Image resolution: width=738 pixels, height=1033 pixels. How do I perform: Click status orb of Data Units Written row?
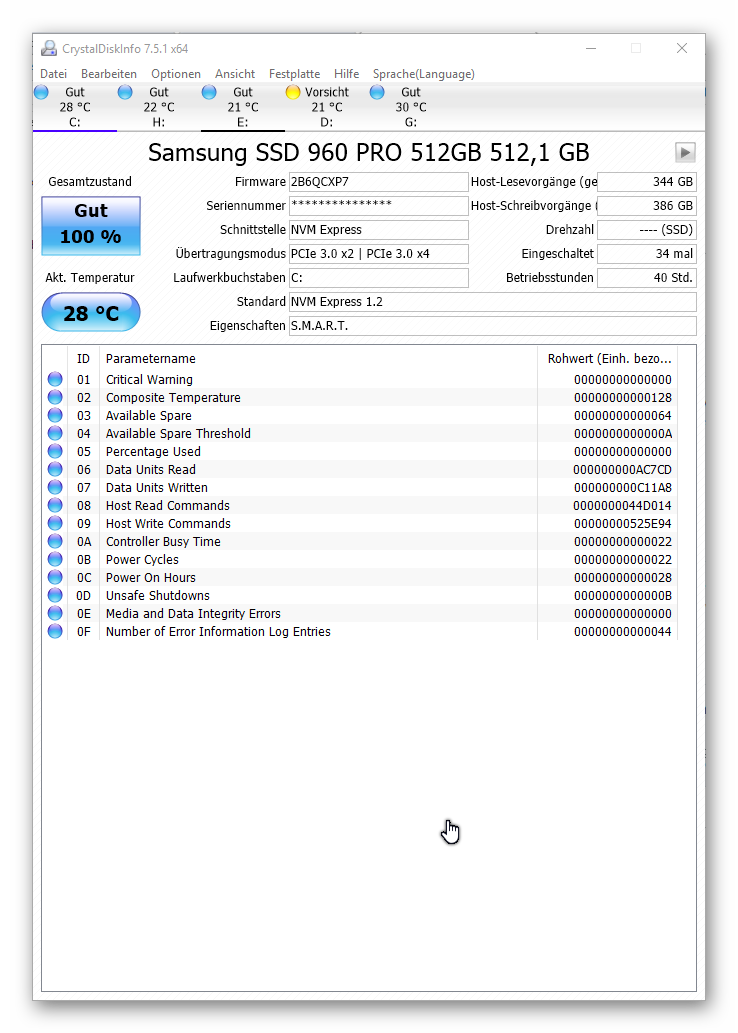coord(55,488)
